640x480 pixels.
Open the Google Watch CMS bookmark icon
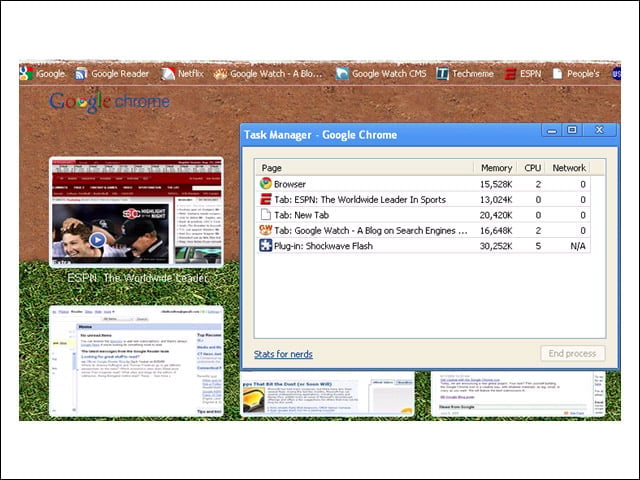[x=342, y=74]
